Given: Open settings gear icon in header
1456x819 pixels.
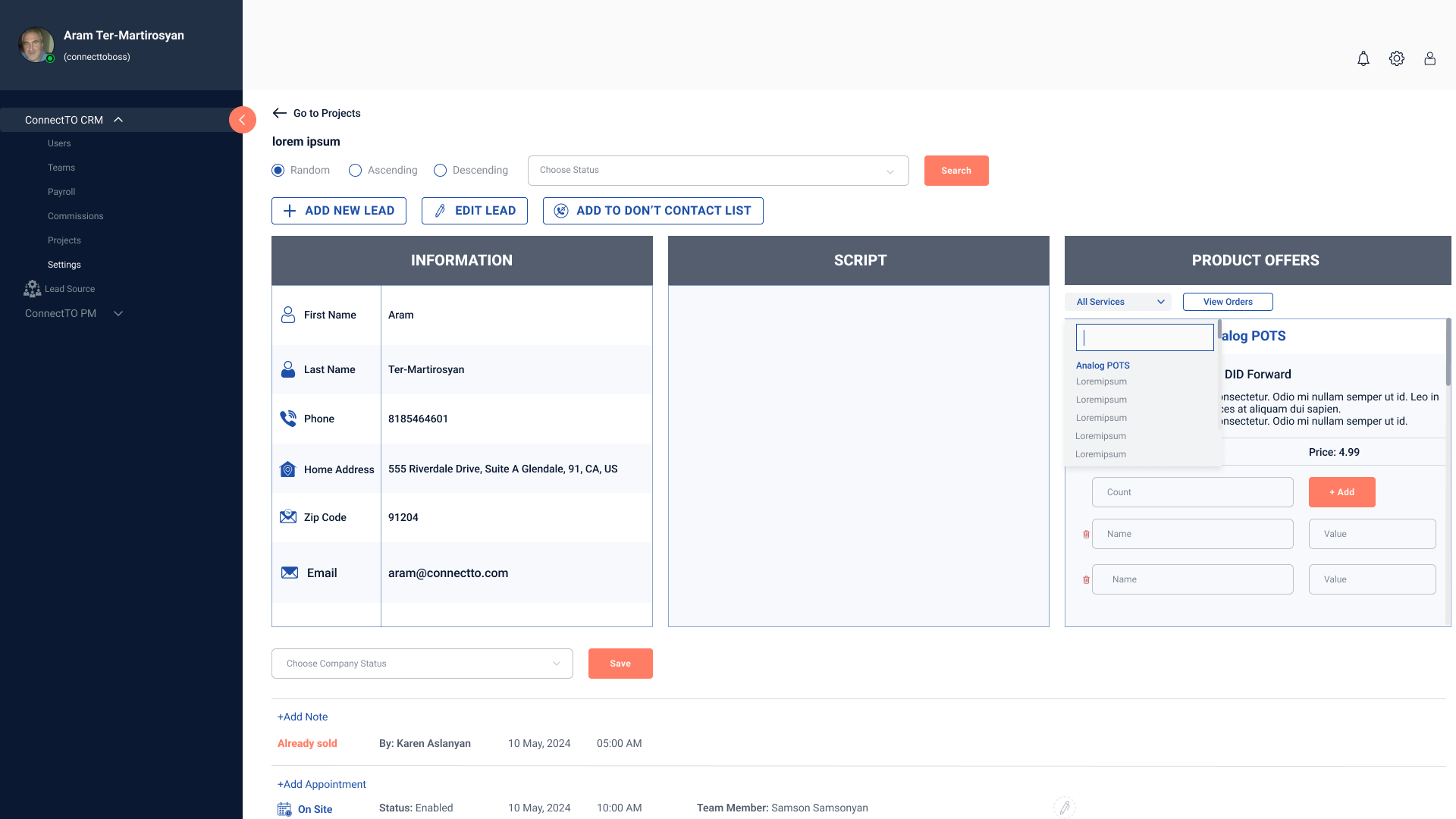Looking at the screenshot, I should pos(1396,58).
